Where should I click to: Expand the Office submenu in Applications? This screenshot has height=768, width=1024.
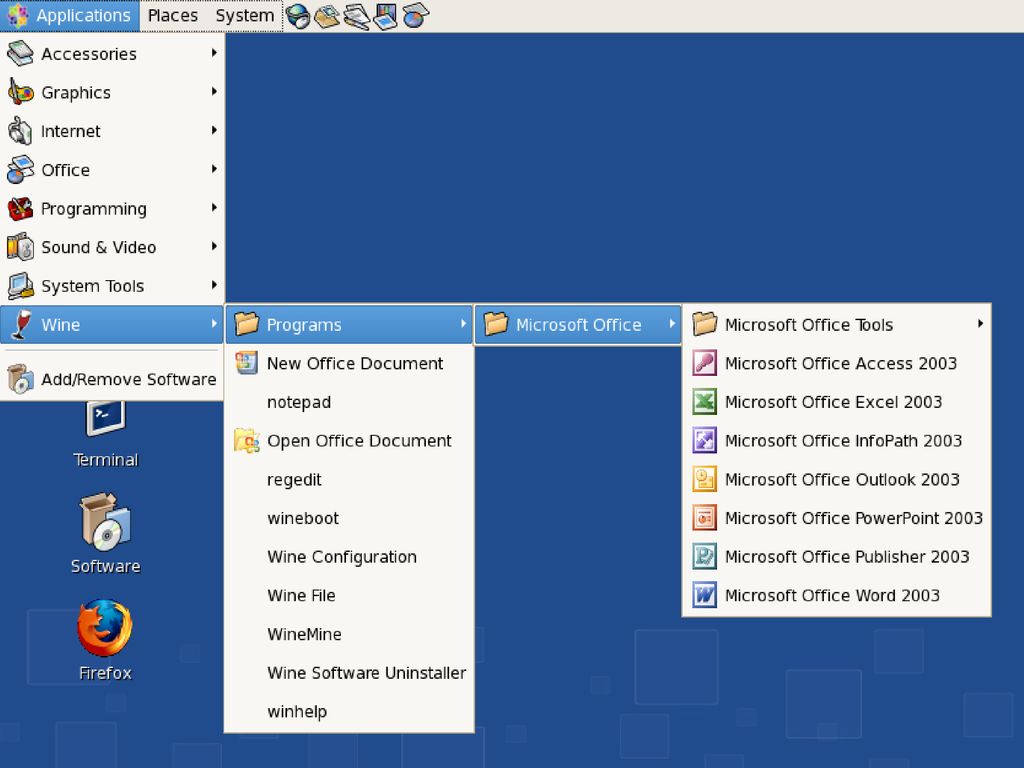(x=112, y=170)
